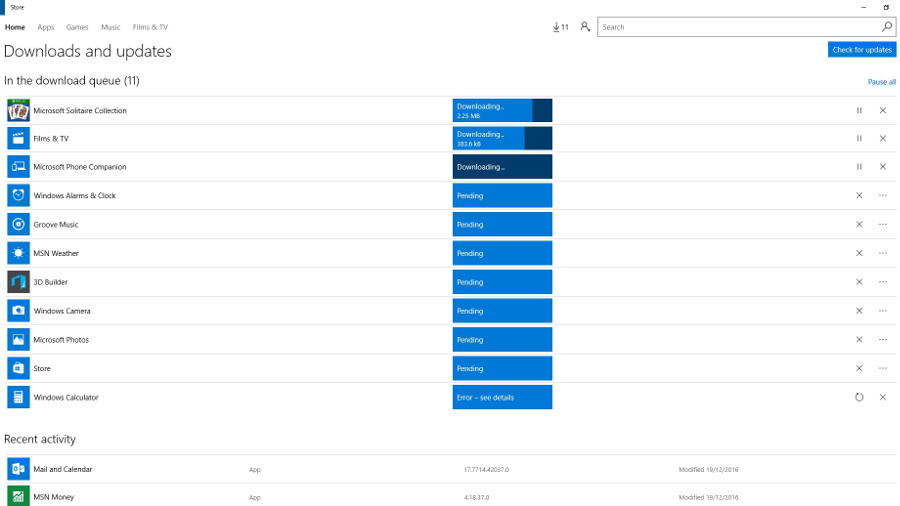Open the downloads indicator showing 11

[560, 27]
